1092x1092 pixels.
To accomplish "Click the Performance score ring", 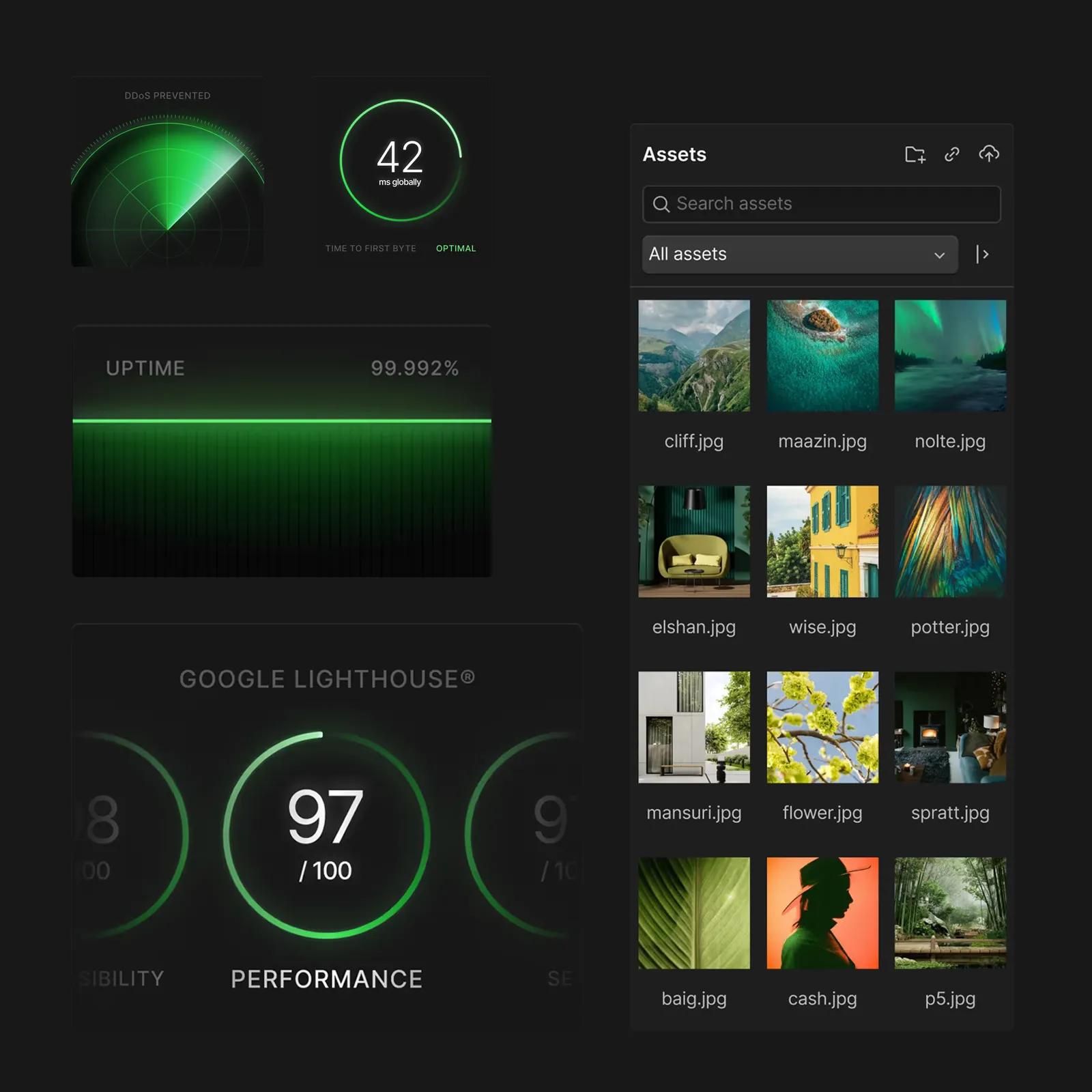I will [x=326, y=833].
